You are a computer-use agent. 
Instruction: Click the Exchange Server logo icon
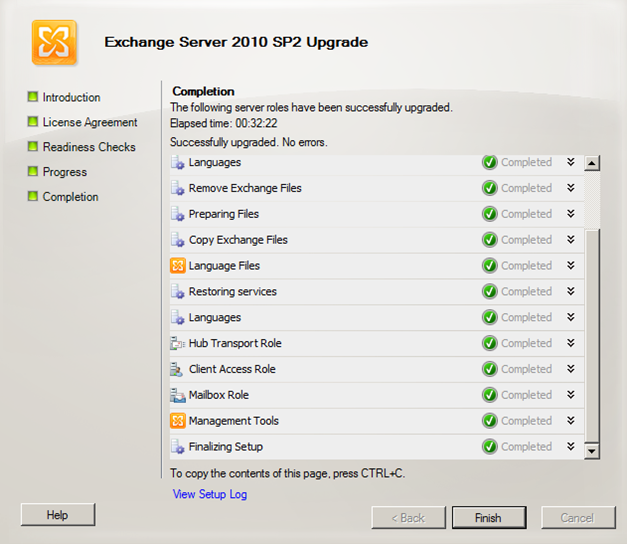pyautogui.click(x=54, y=42)
